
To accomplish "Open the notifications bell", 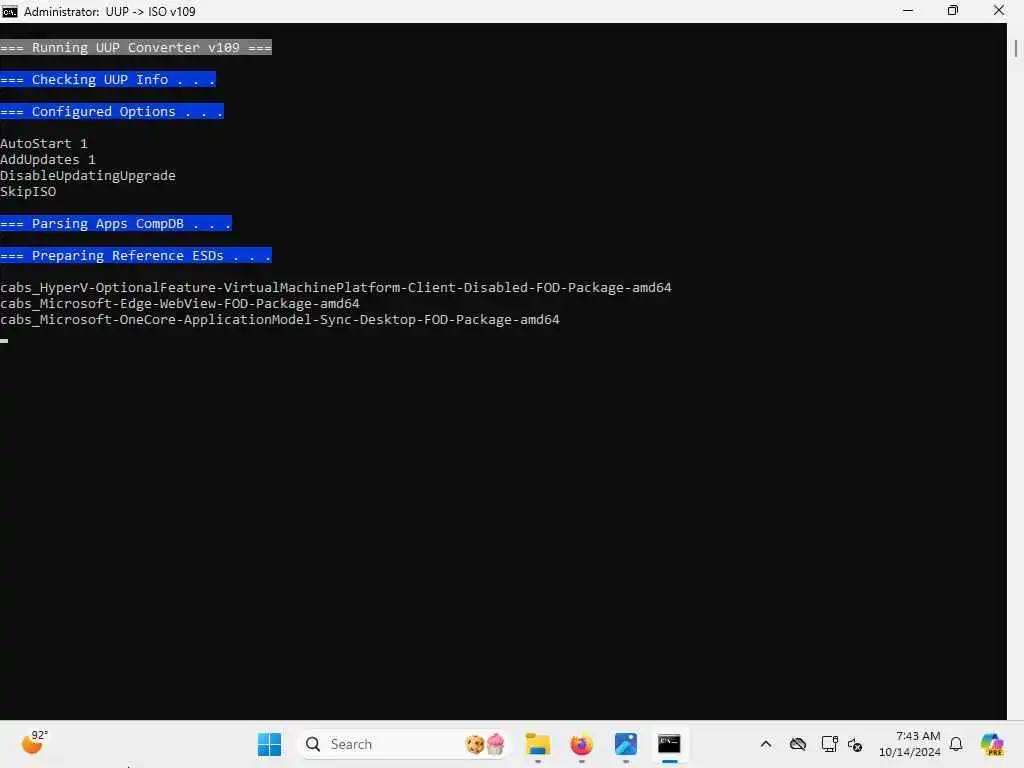I will (956, 744).
